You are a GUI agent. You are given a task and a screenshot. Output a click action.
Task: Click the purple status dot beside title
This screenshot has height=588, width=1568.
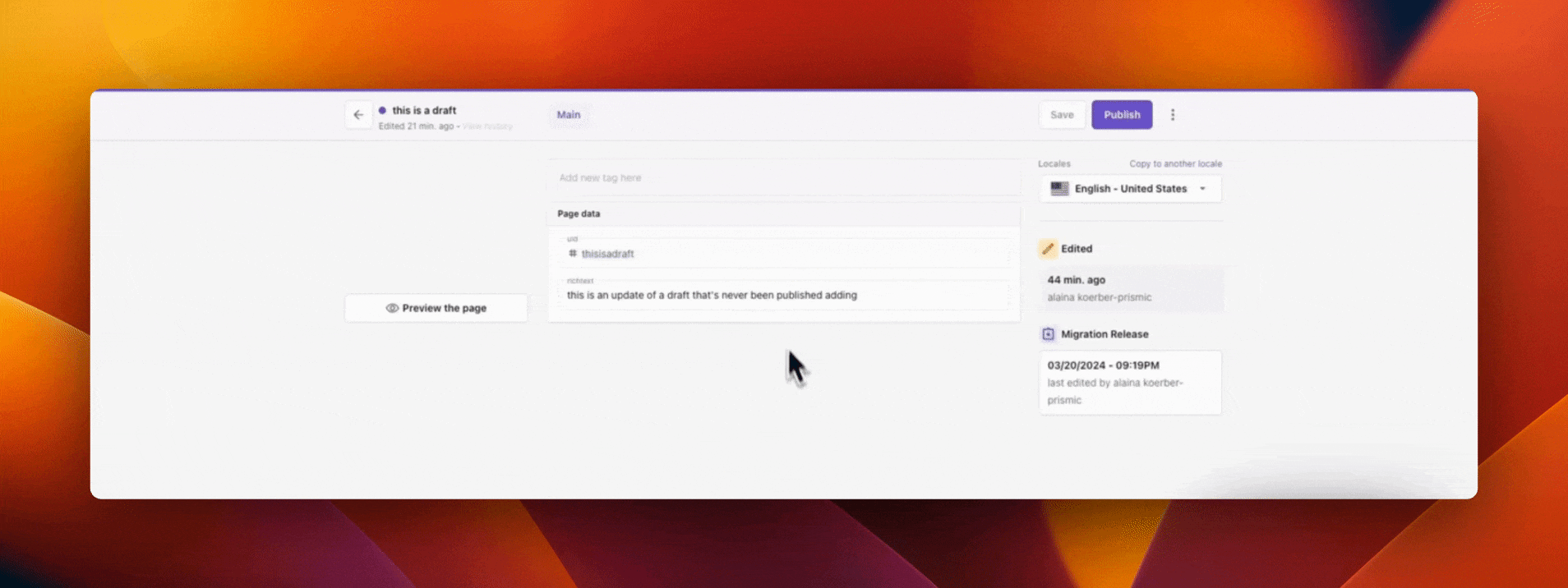click(x=382, y=110)
